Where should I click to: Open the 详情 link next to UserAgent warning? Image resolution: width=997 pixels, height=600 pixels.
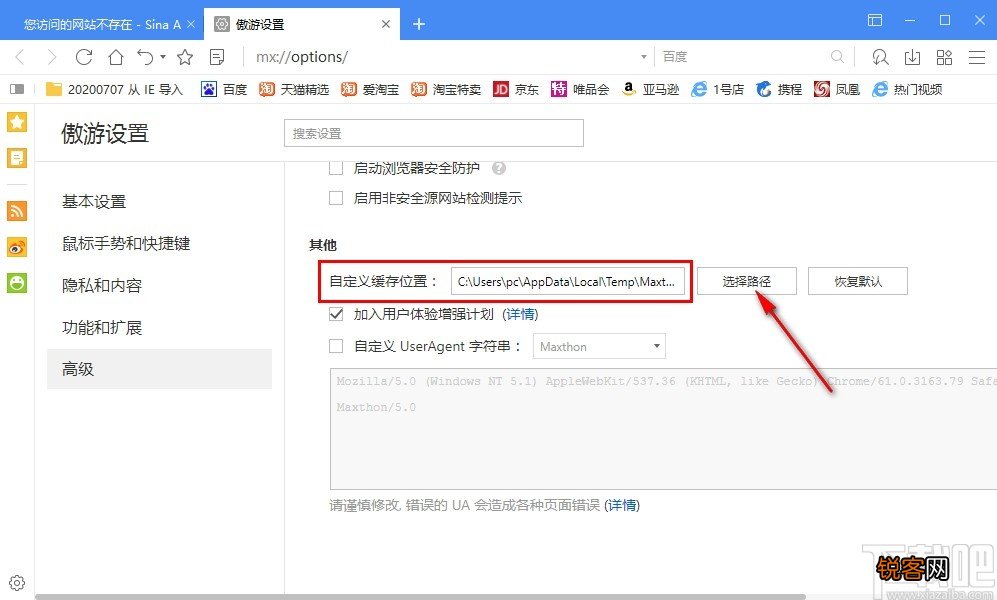click(x=622, y=505)
